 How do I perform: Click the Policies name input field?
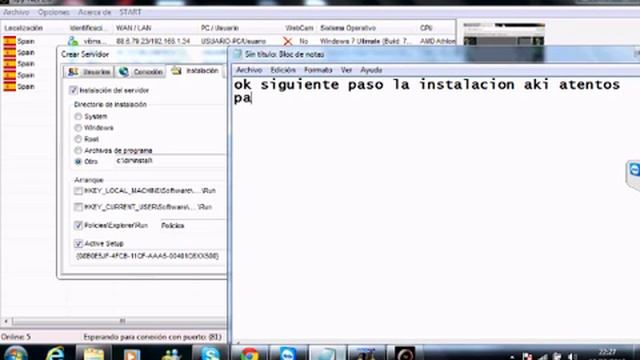pos(193,225)
